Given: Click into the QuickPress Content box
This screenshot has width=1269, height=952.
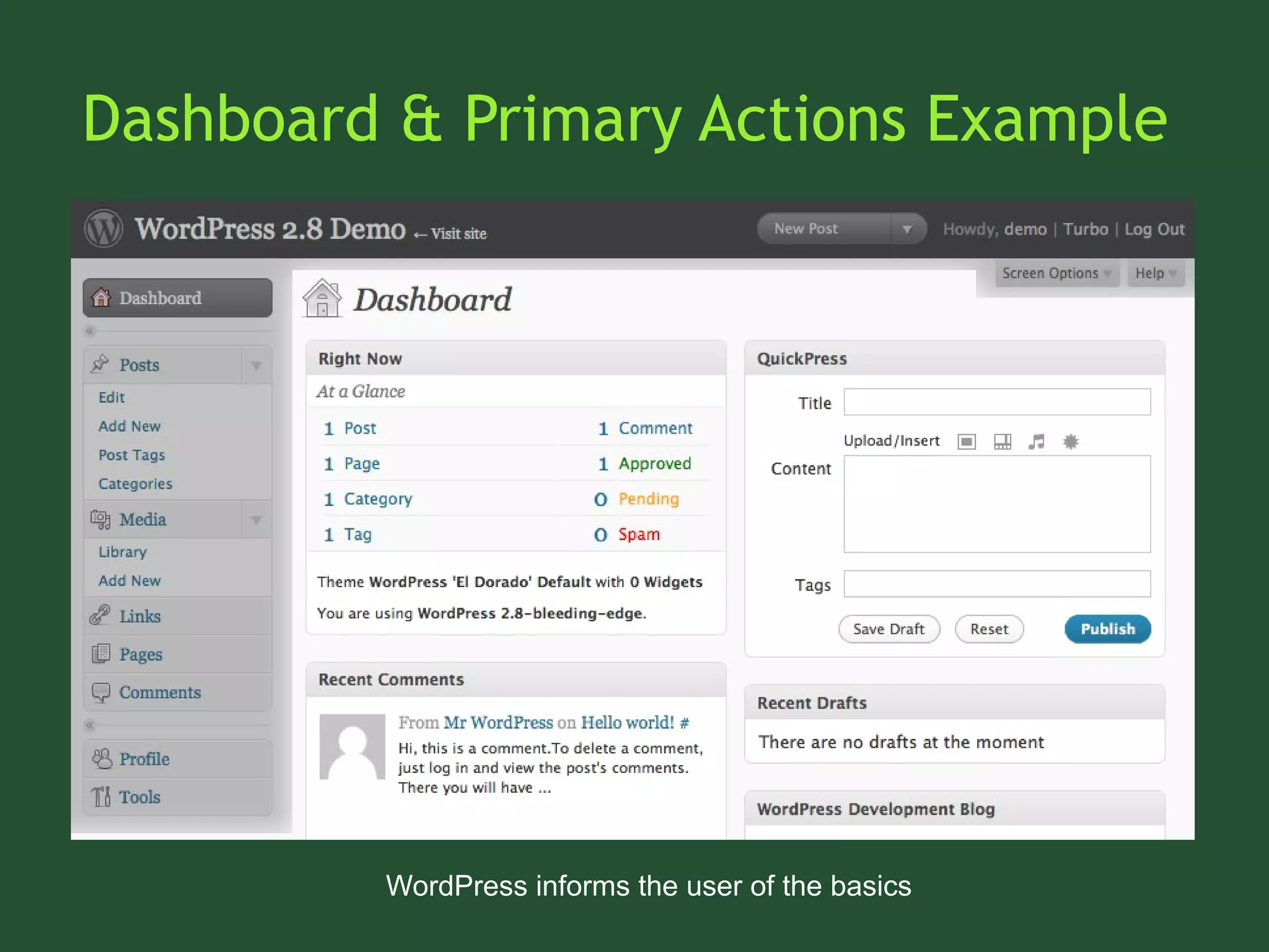Looking at the screenshot, I should click(997, 504).
